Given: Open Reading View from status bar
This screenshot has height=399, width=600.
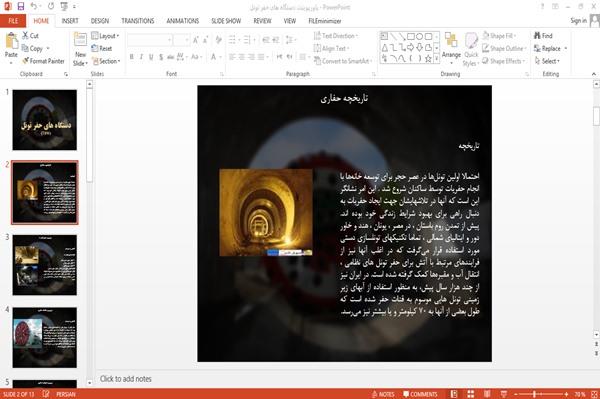Looking at the screenshot, I should pos(487,394).
